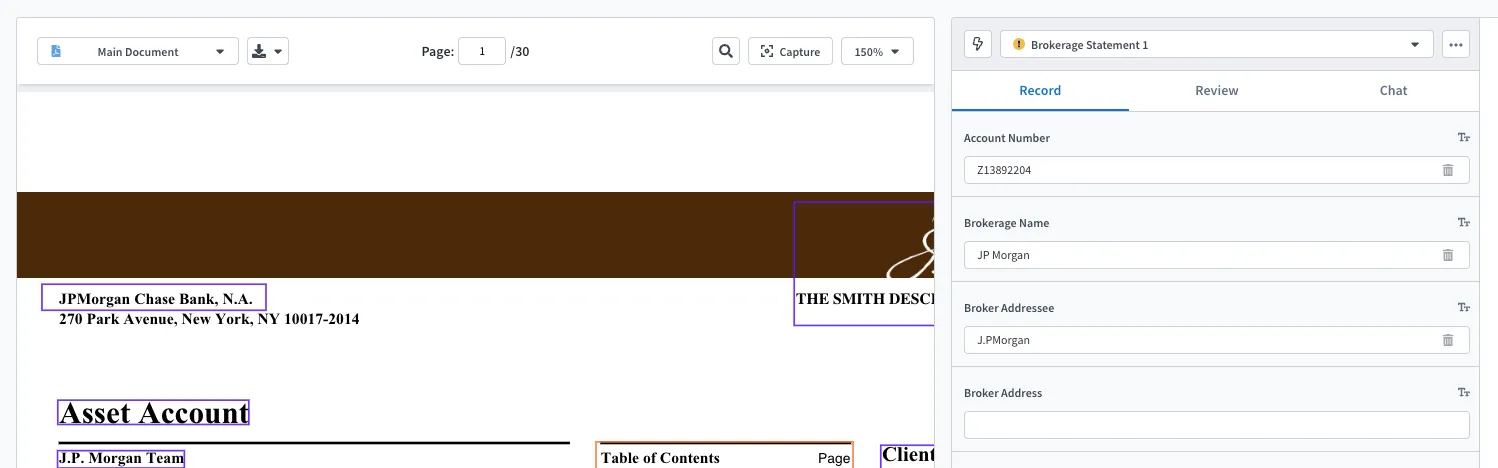
Task: Click text format icon beside Broker Address
Action: (x=1463, y=393)
